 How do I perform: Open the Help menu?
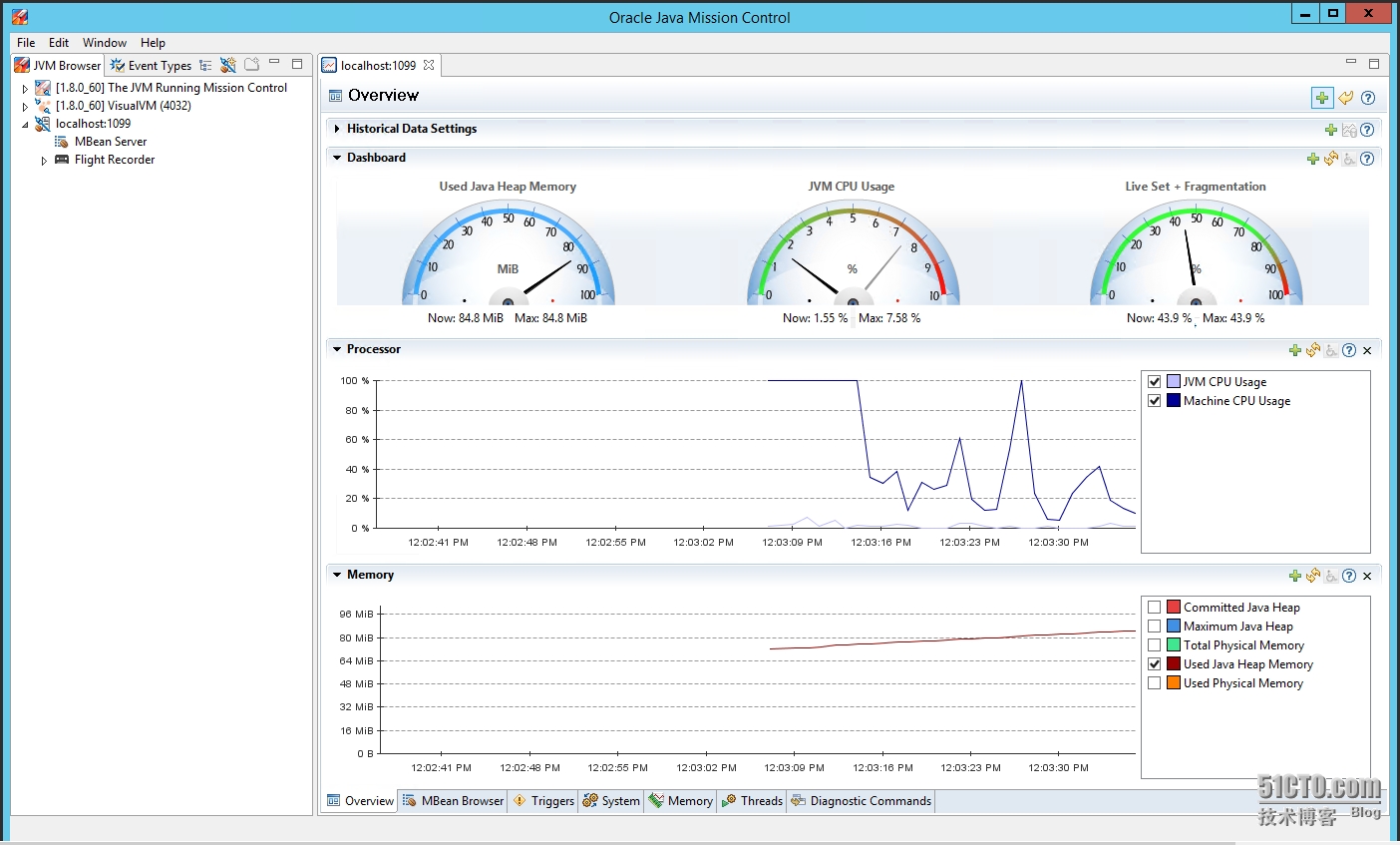(x=153, y=43)
